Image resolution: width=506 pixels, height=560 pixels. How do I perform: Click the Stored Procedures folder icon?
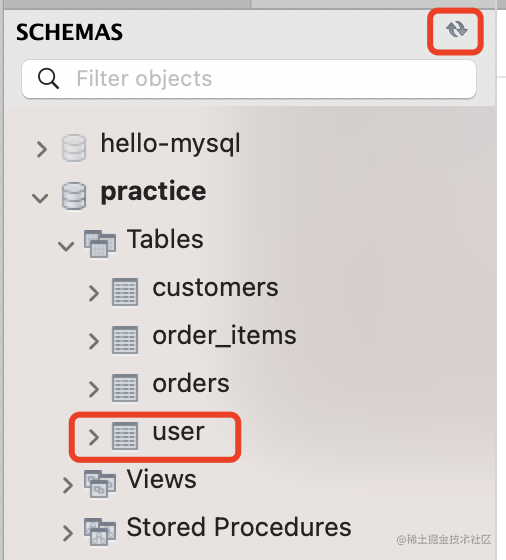[x=100, y=532]
